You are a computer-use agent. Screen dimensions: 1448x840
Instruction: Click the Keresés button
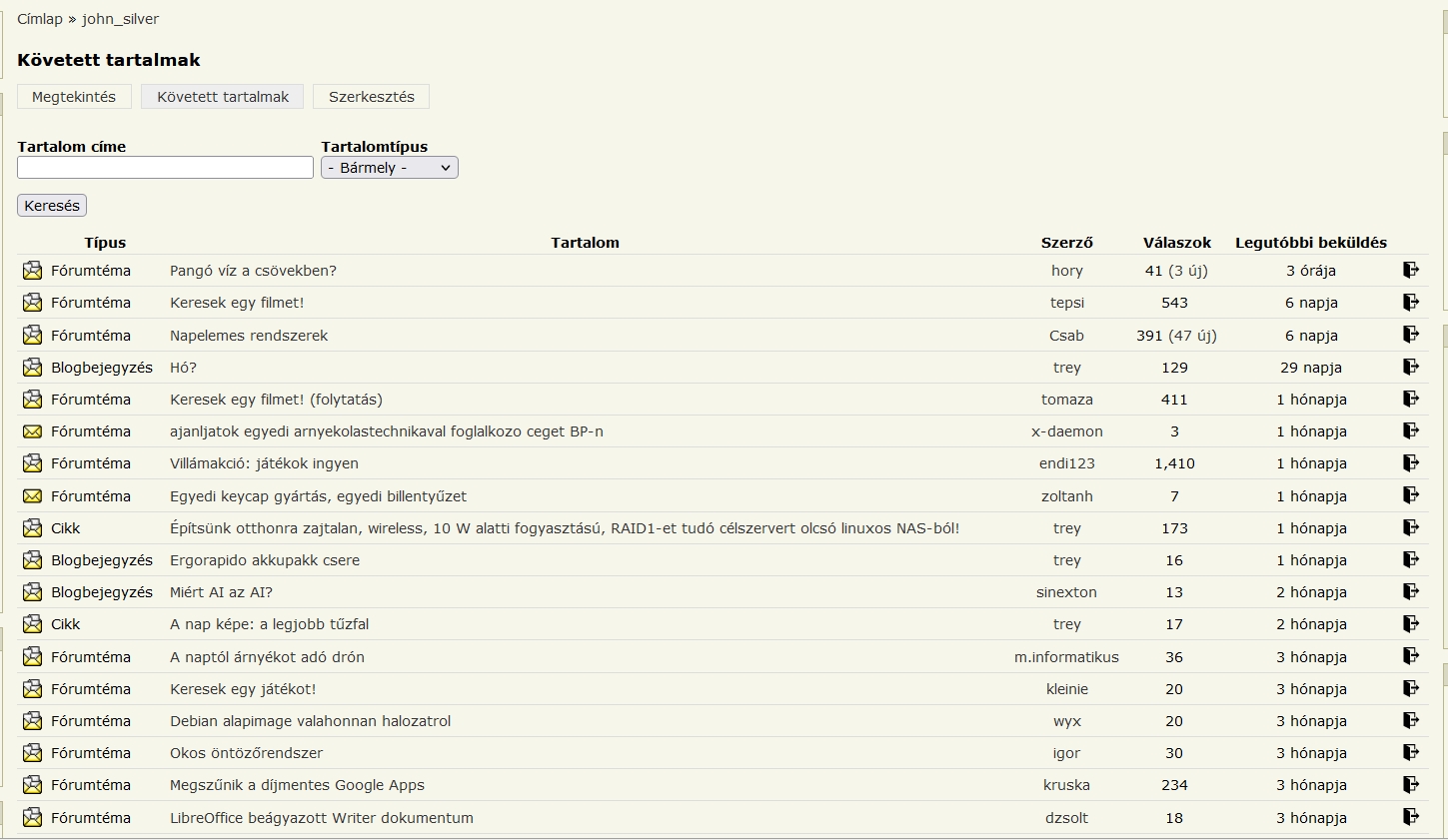click(x=52, y=206)
